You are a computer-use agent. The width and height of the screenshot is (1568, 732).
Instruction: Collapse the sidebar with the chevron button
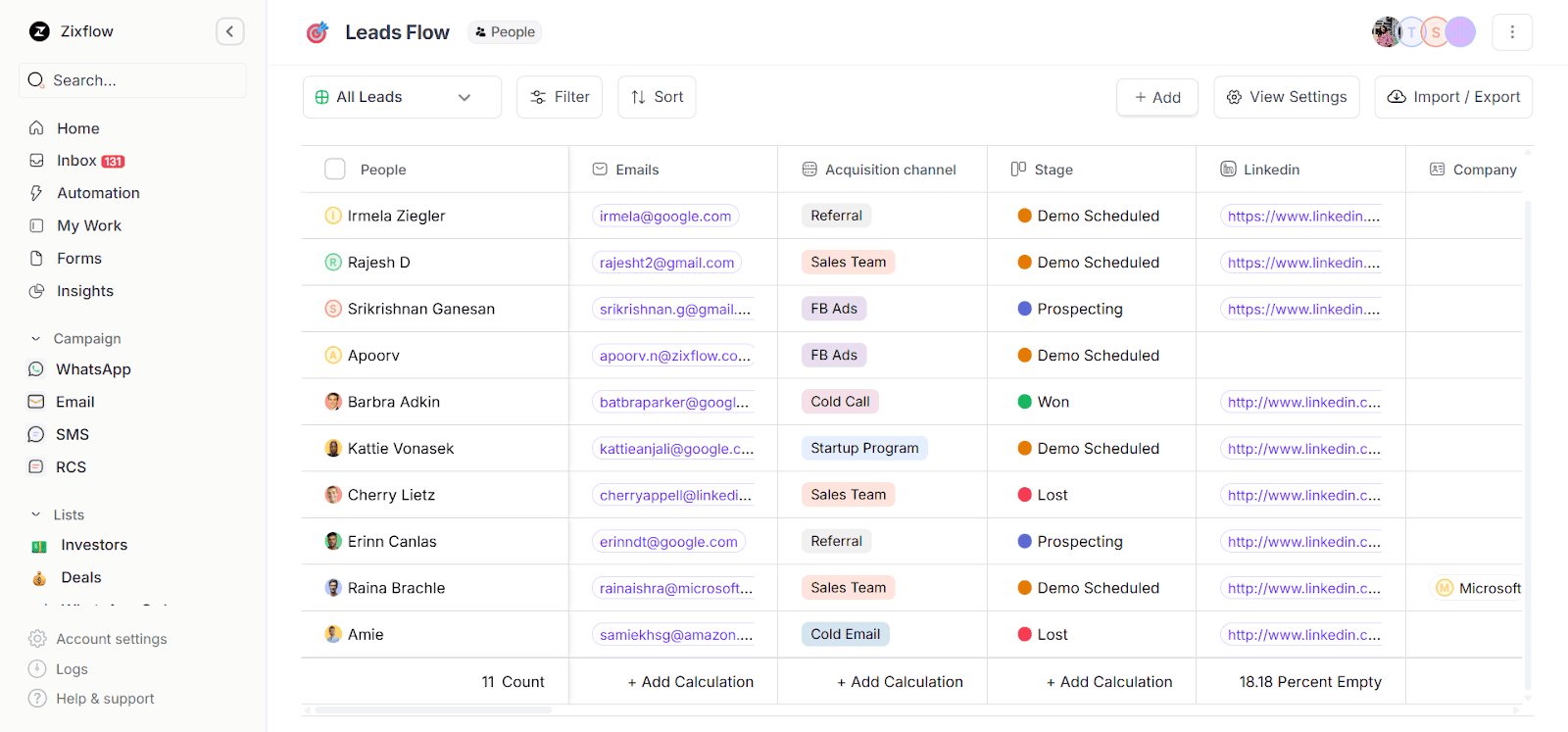[229, 31]
